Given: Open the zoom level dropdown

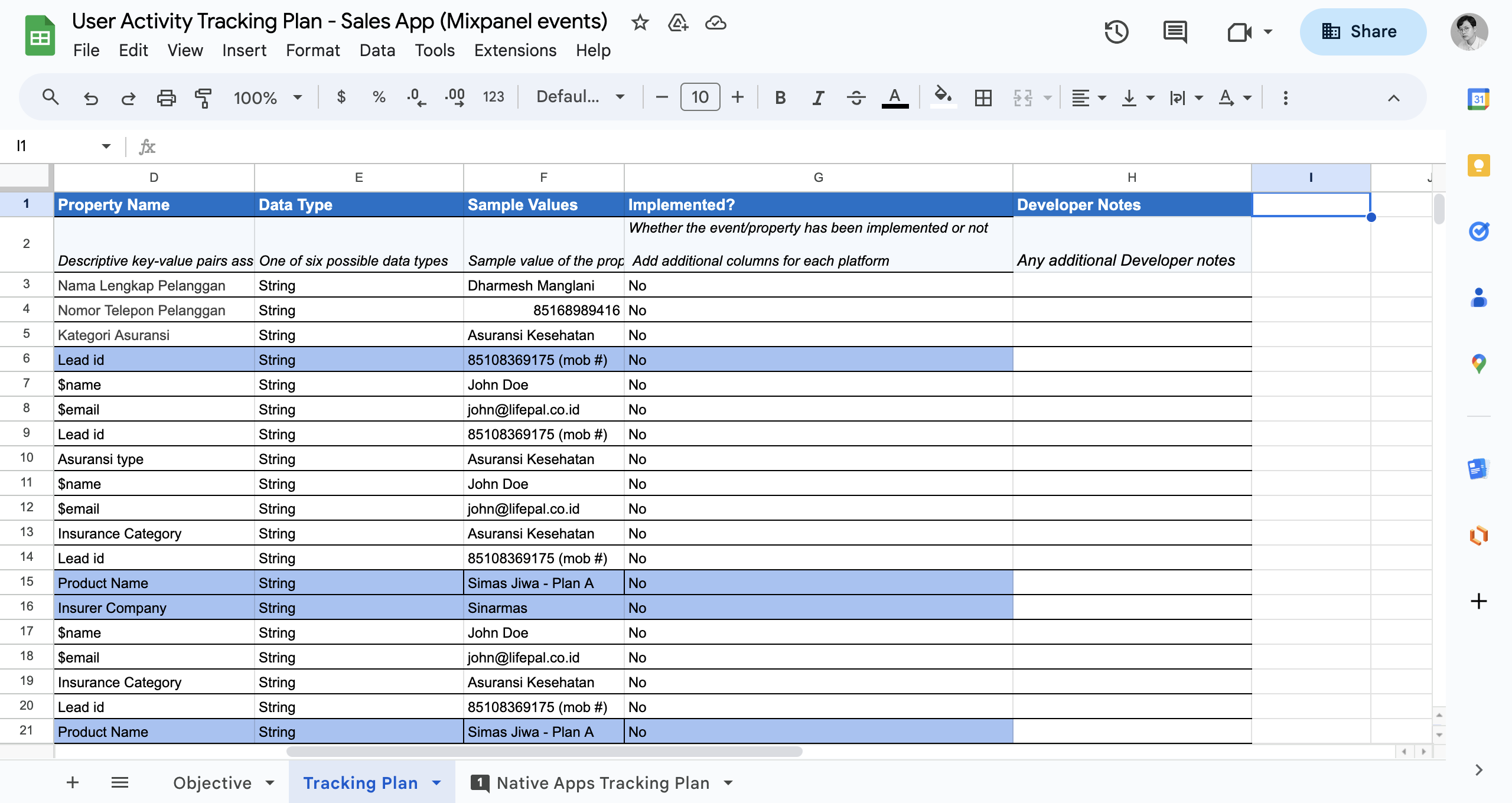Looking at the screenshot, I should (268, 97).
